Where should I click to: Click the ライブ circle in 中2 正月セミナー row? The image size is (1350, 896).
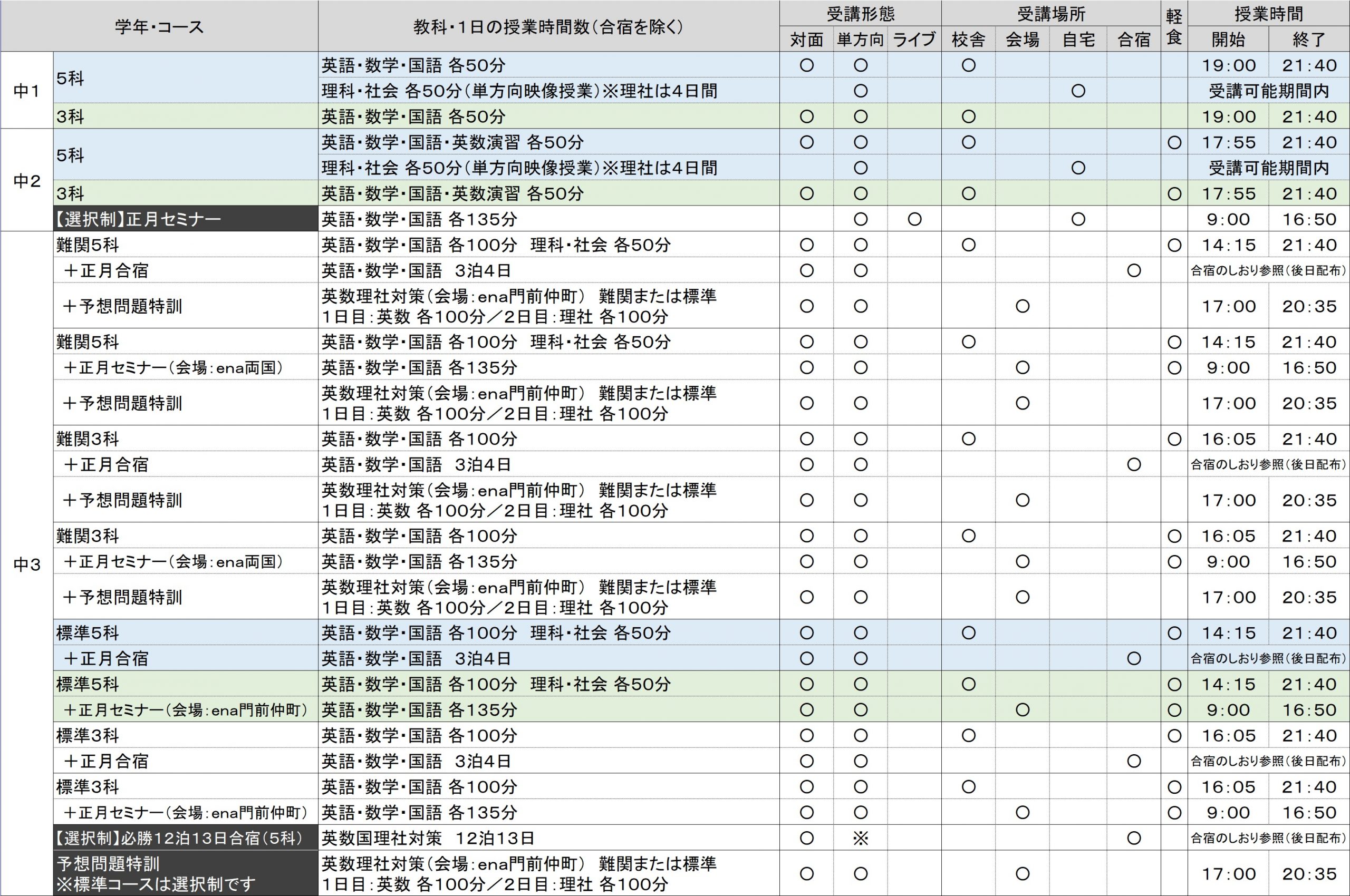pos(914,219)
